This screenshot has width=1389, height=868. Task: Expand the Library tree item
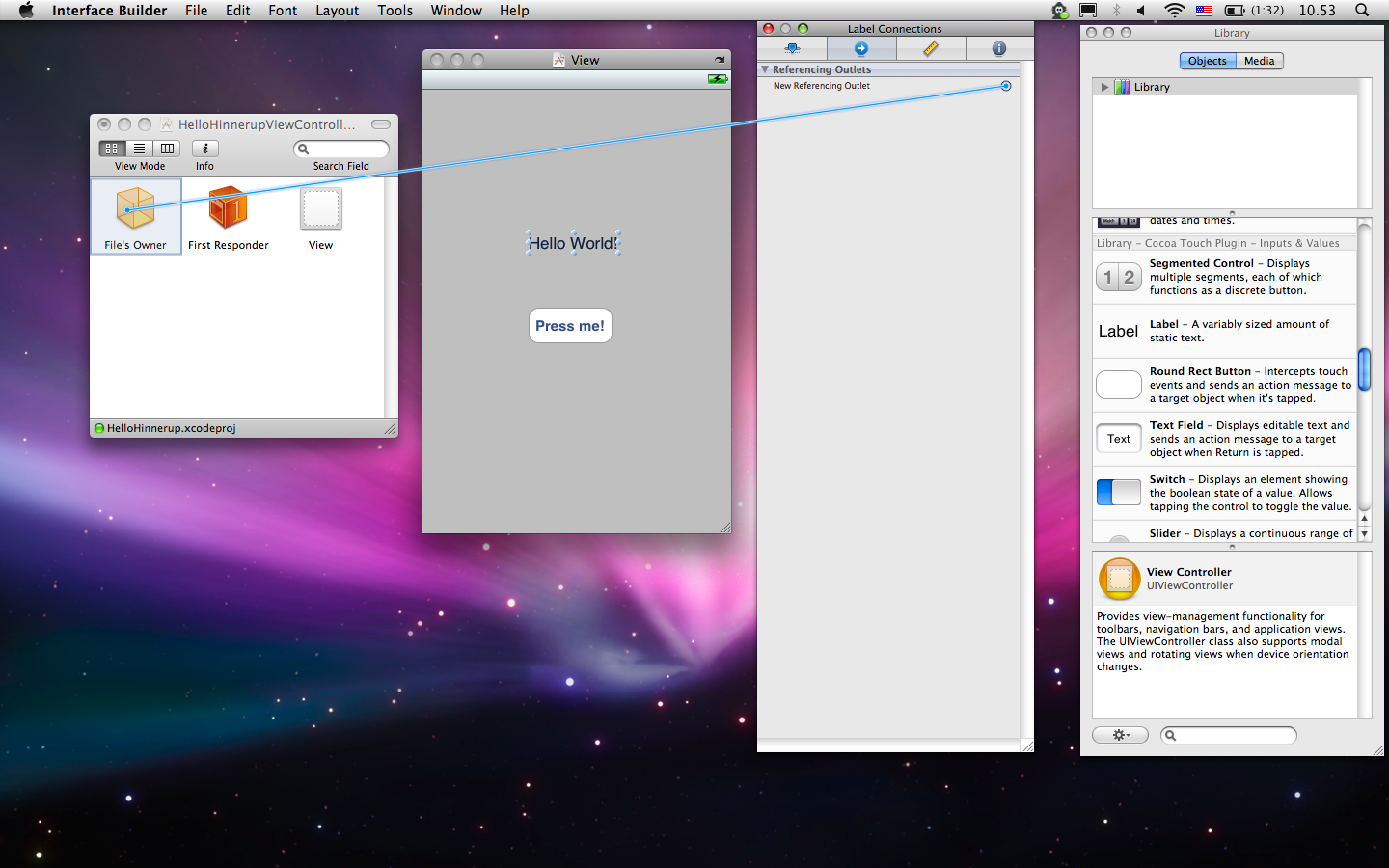pyautogui.click(x=1104, y=87)
